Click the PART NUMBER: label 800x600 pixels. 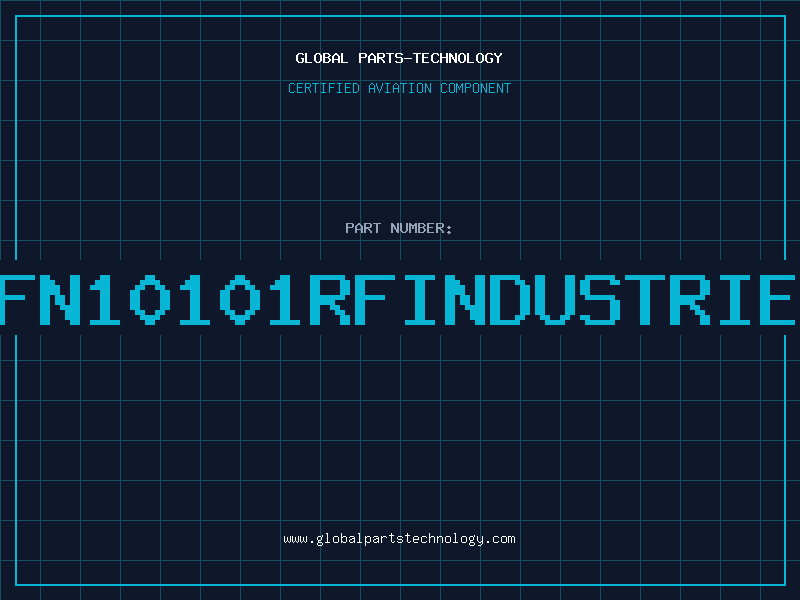(399, 228)
